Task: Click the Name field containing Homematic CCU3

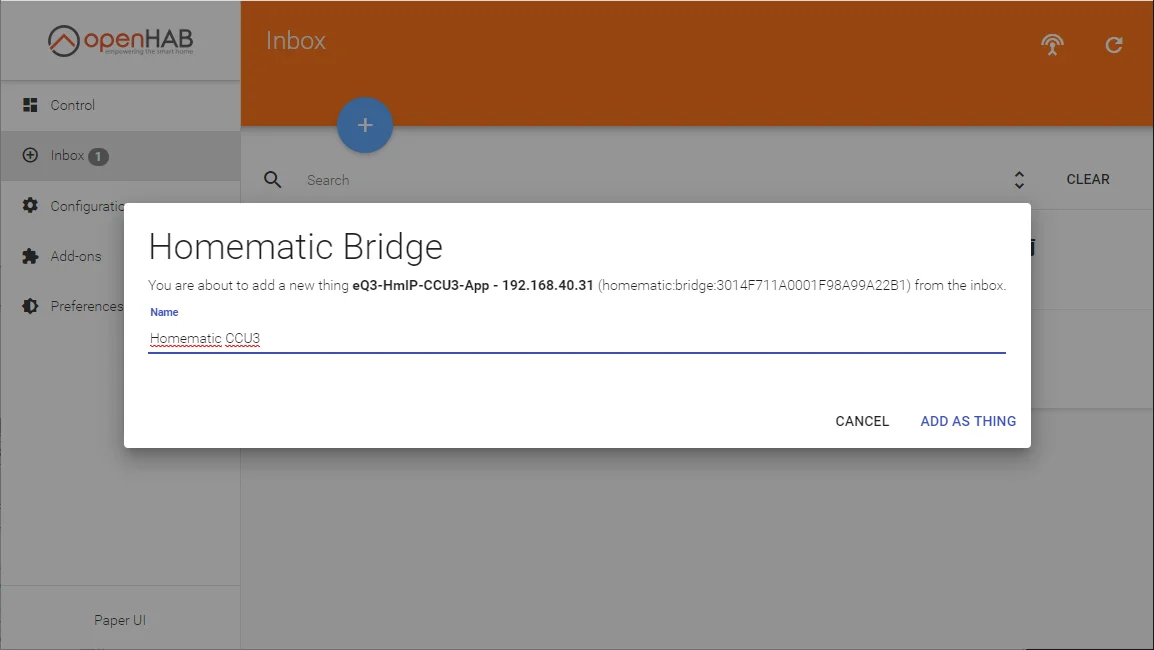Action: pyautogui.click(x=576, y=339)
